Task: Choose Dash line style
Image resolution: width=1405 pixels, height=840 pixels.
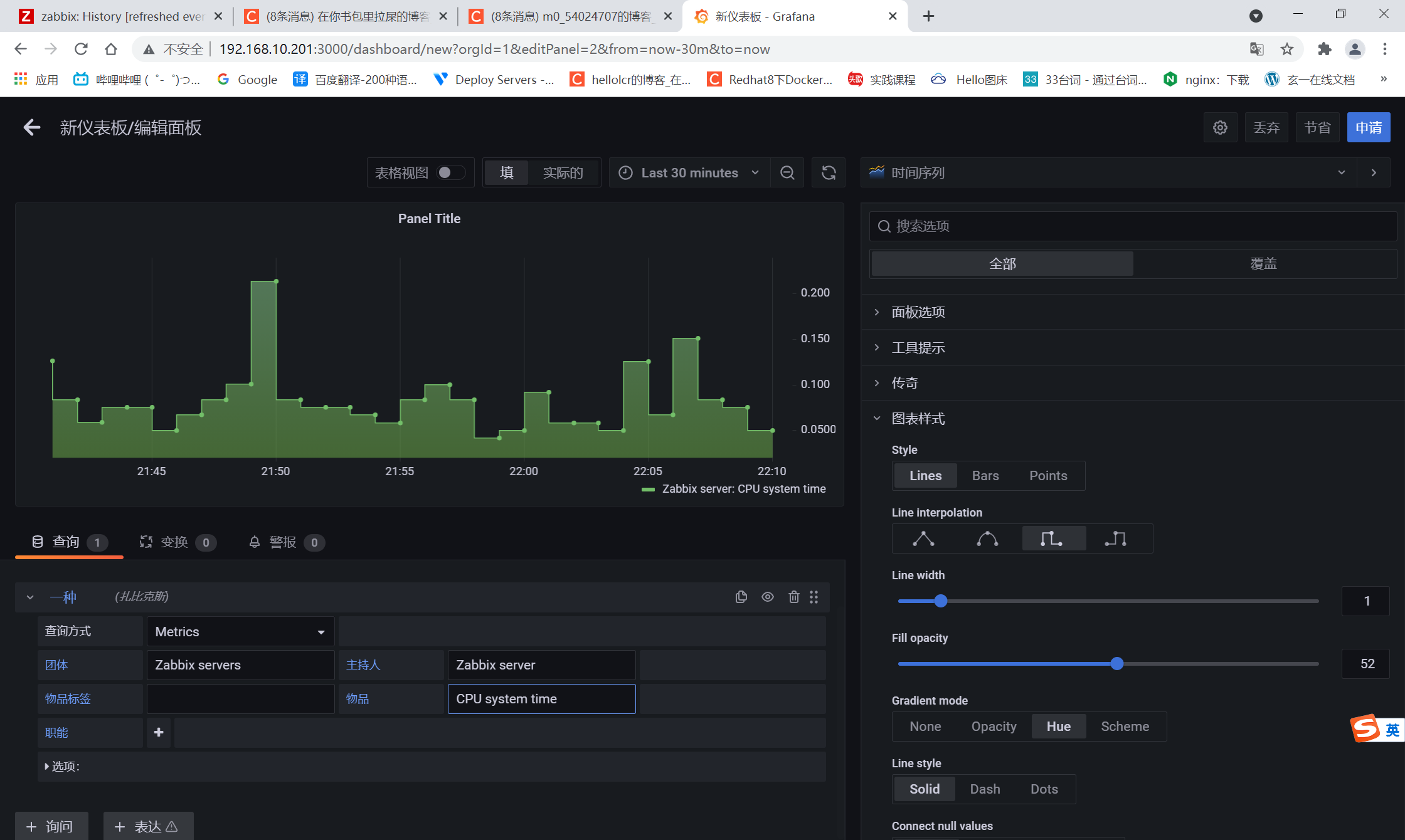Action: [985, 789]
